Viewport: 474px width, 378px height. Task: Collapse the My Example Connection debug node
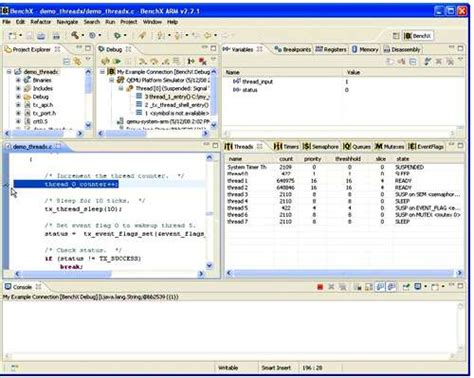(x=103, y=72)
